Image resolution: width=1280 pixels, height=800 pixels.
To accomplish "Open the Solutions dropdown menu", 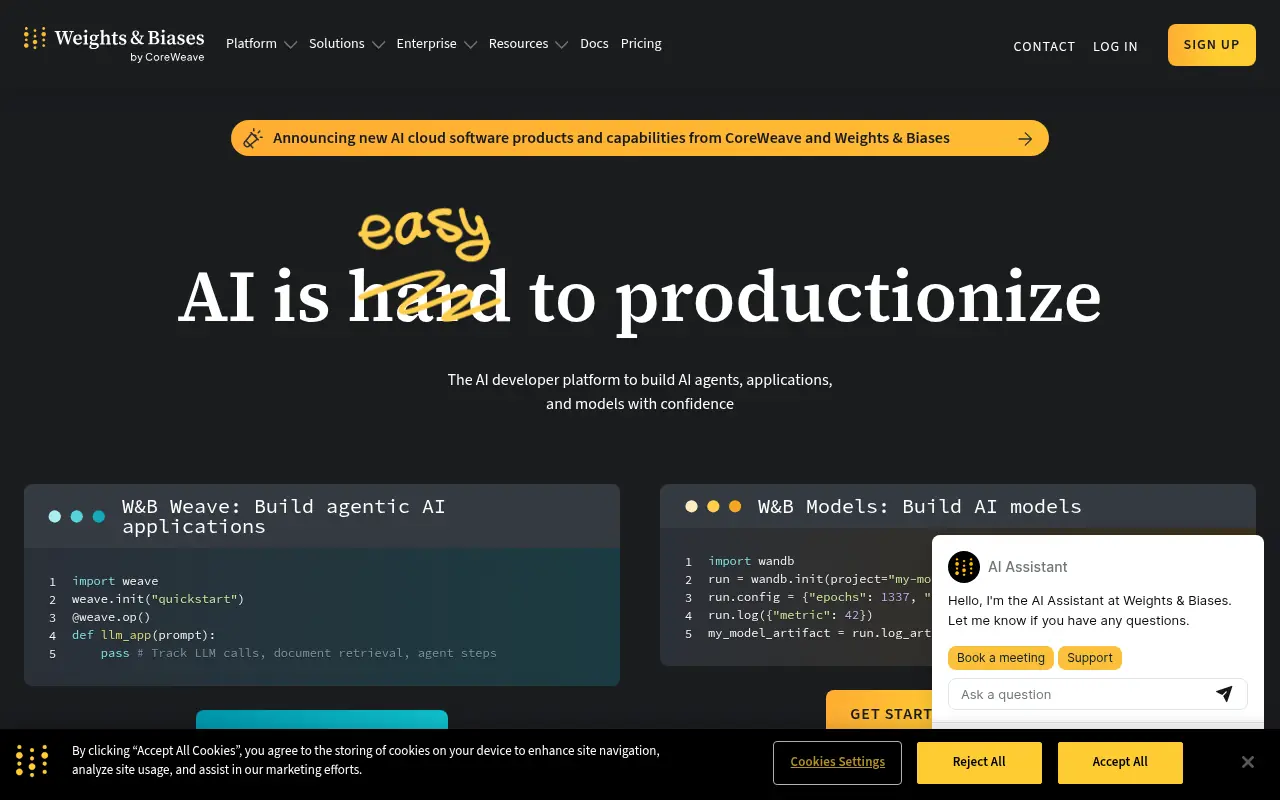I will pyautogui.click(x=346, y=44).
